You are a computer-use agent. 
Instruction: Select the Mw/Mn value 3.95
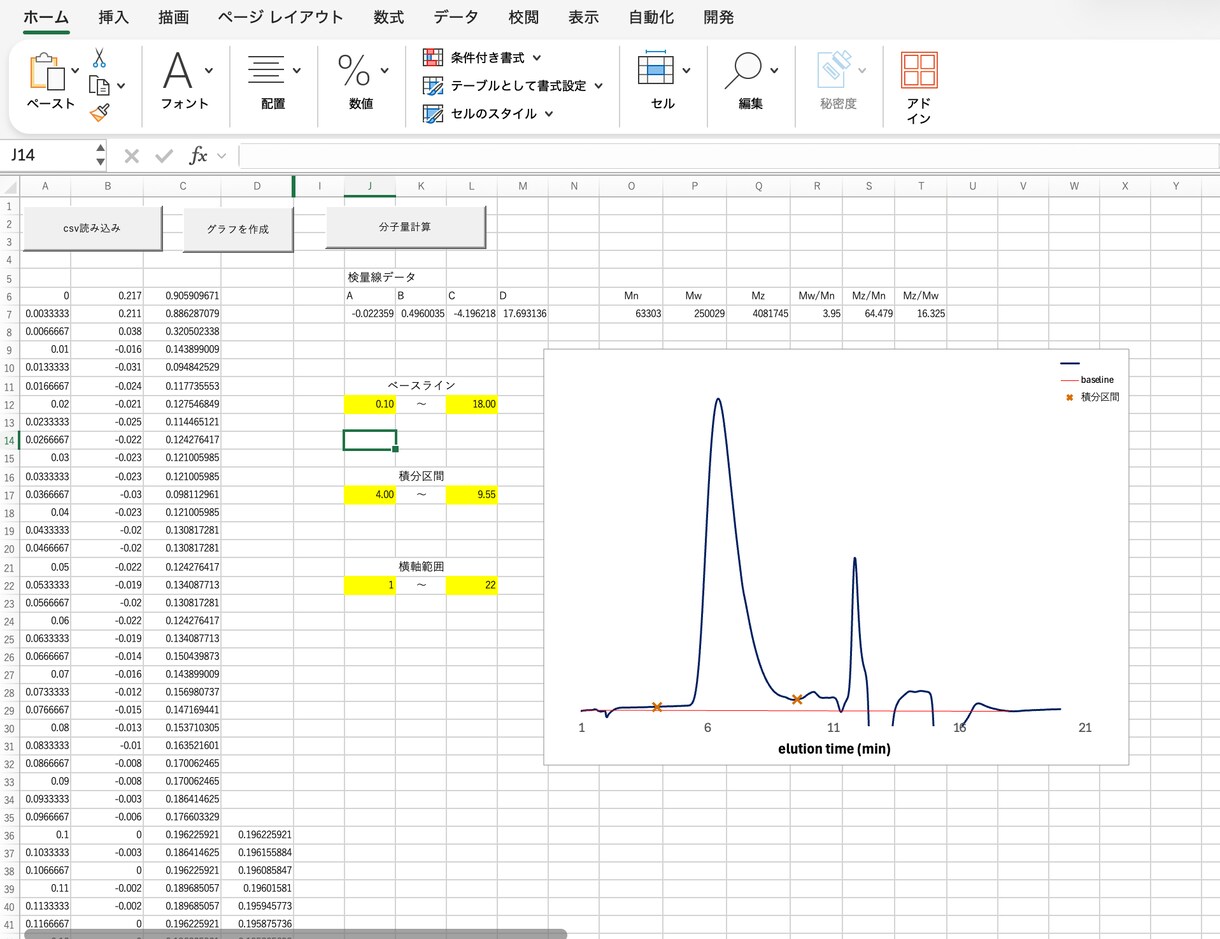tap(816, 313)
